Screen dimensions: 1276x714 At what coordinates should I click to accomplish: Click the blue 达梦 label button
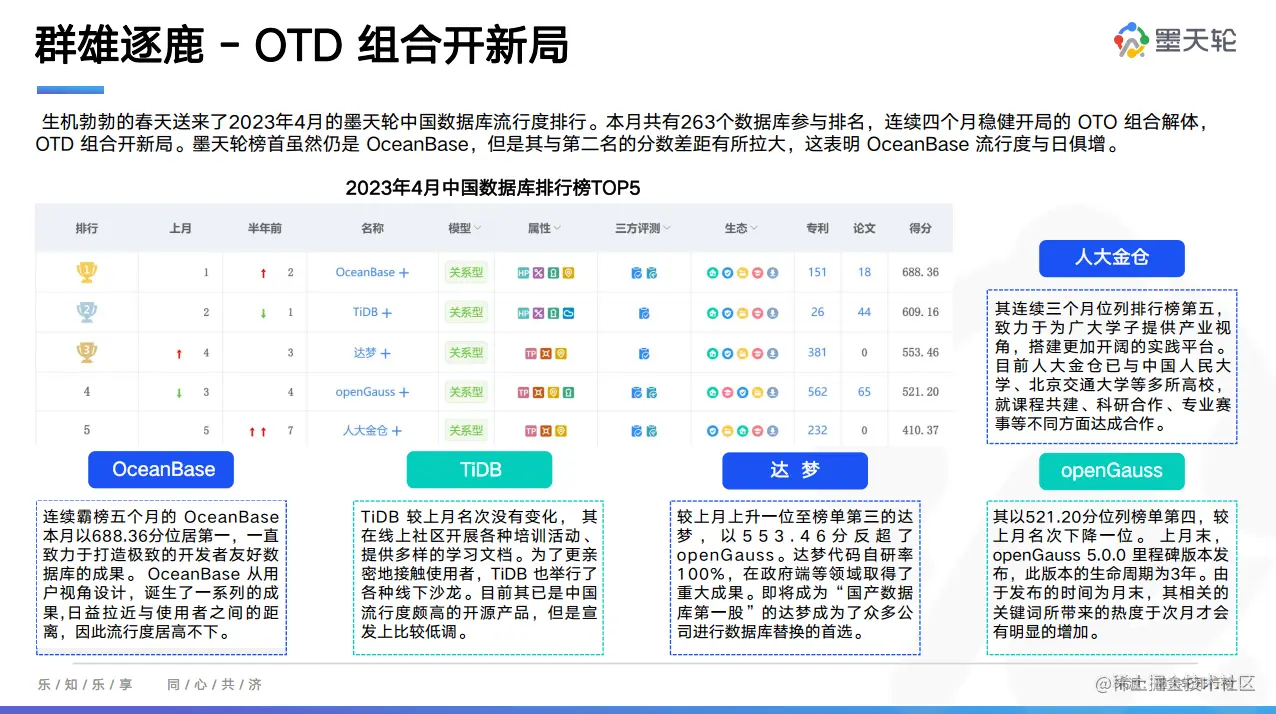[794, 469]
